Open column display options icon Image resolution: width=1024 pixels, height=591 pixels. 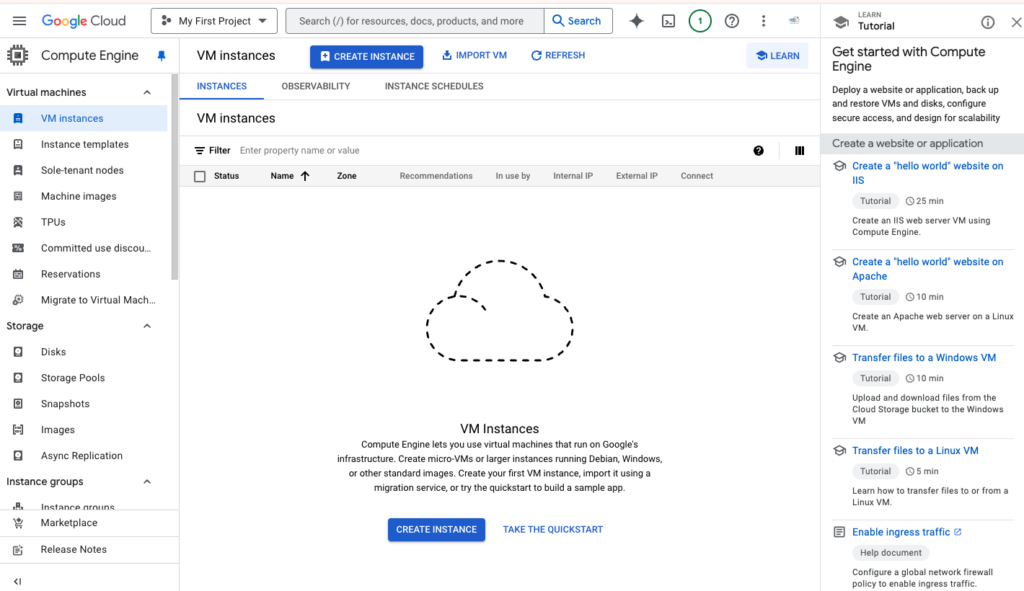tap(799, 150)
